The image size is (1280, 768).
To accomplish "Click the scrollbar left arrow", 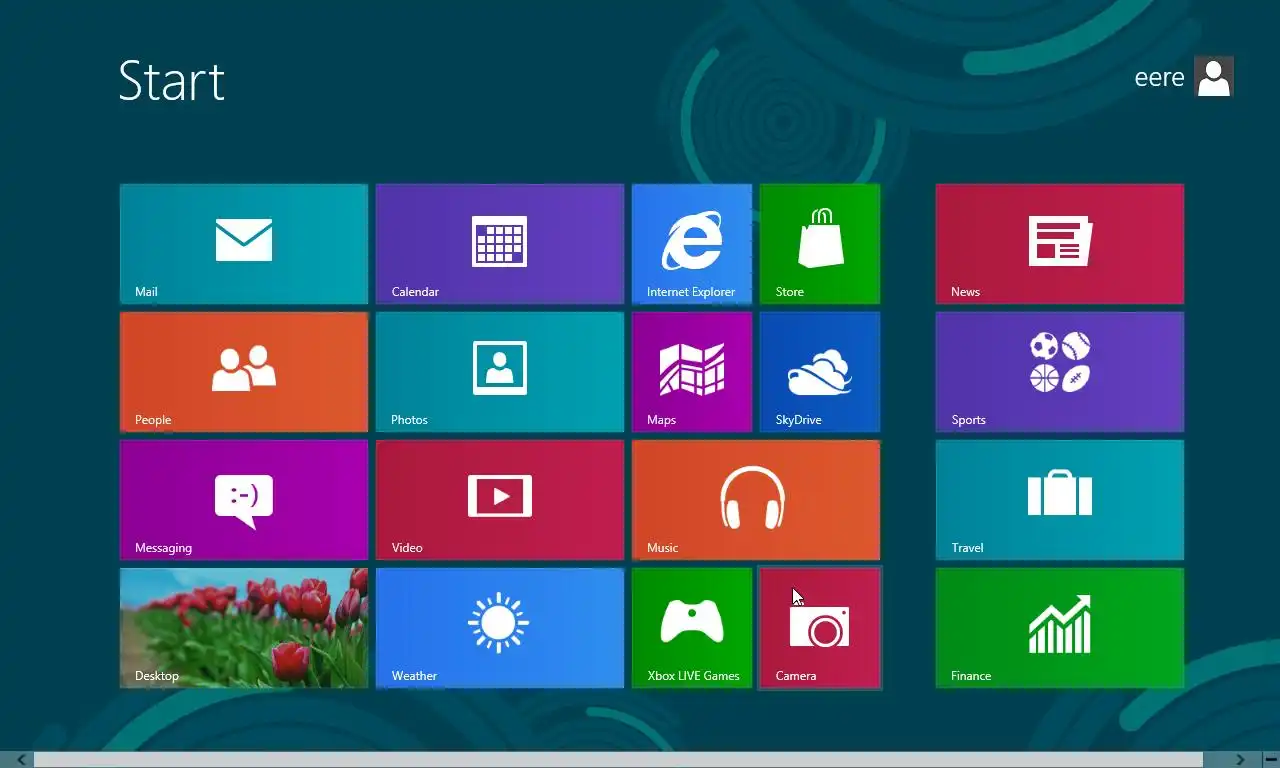I will click(22, 760).
